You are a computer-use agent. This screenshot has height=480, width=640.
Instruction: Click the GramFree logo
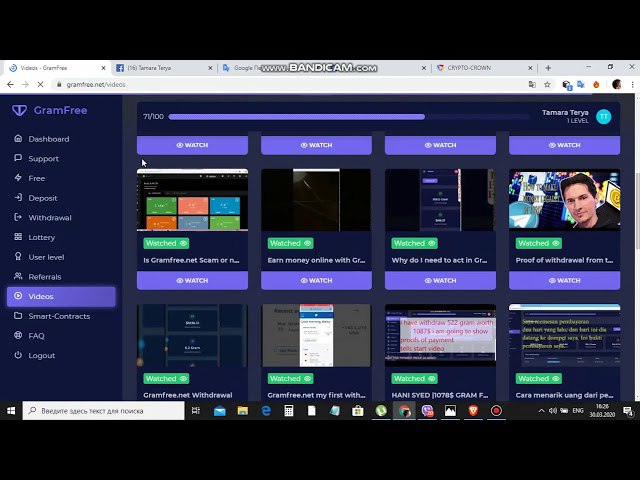(x=49, y=110)
